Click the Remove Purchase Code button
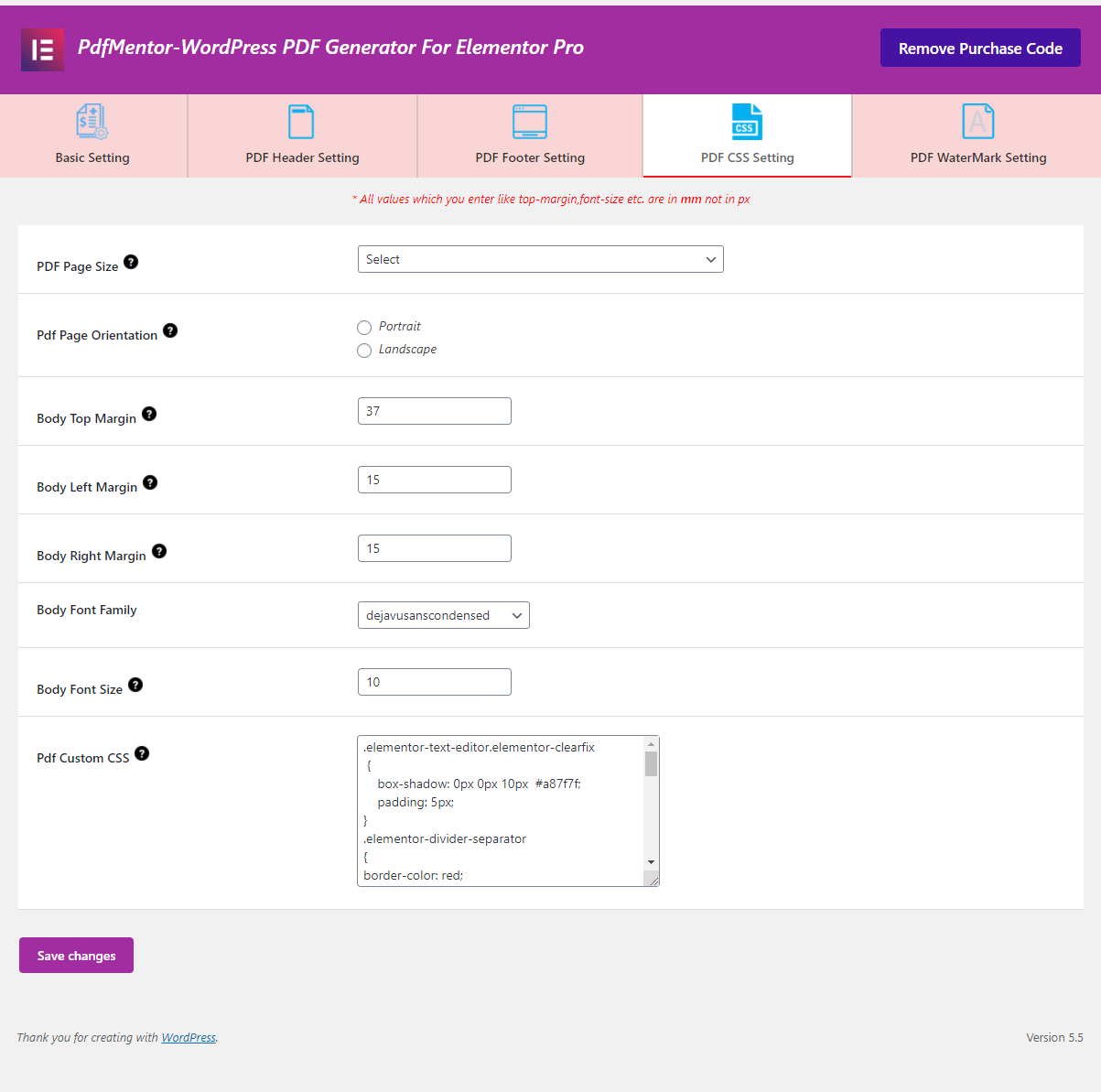Viewport: 1101px width, 1092px height. [x=979, y=47]
